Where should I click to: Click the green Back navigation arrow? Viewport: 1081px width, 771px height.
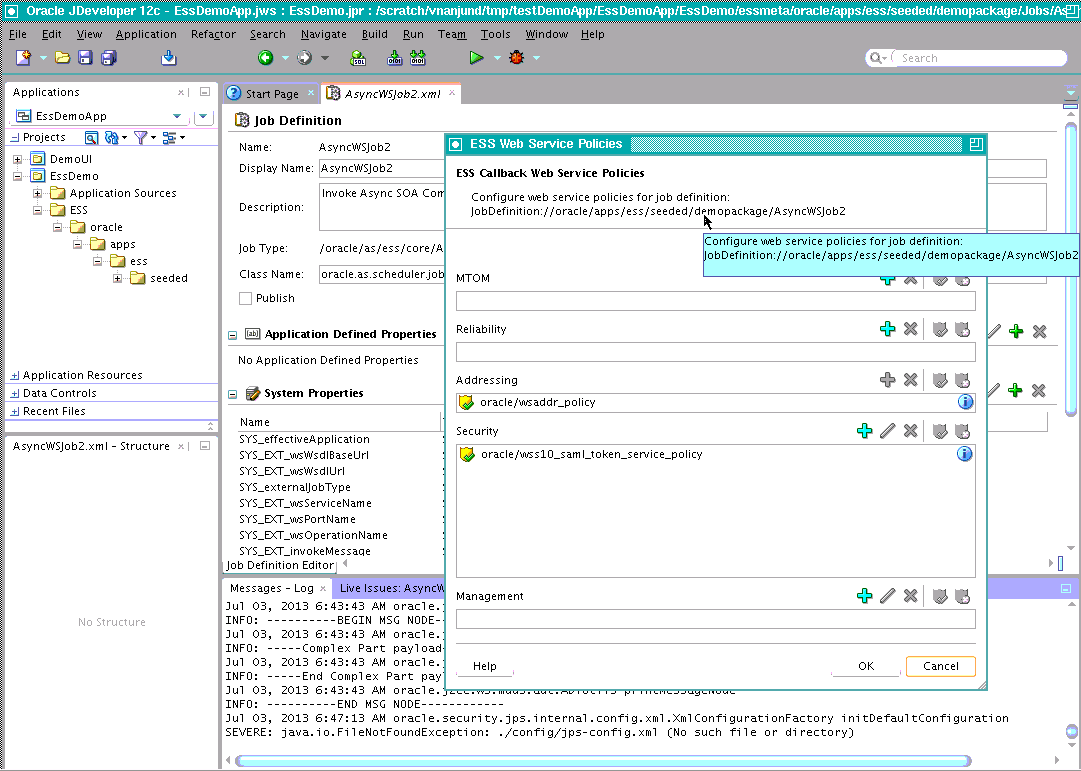[265, 58]
